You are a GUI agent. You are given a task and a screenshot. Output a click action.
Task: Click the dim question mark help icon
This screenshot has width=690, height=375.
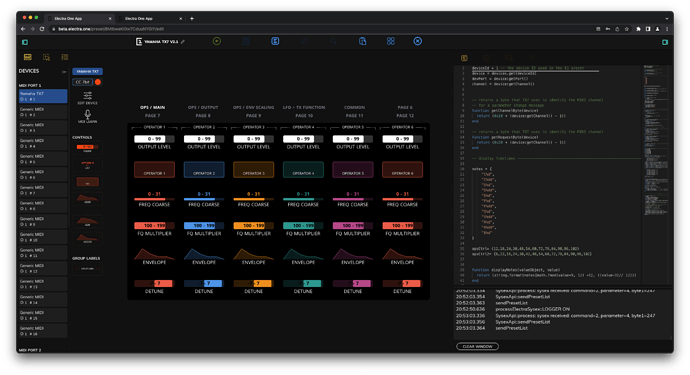531,58
